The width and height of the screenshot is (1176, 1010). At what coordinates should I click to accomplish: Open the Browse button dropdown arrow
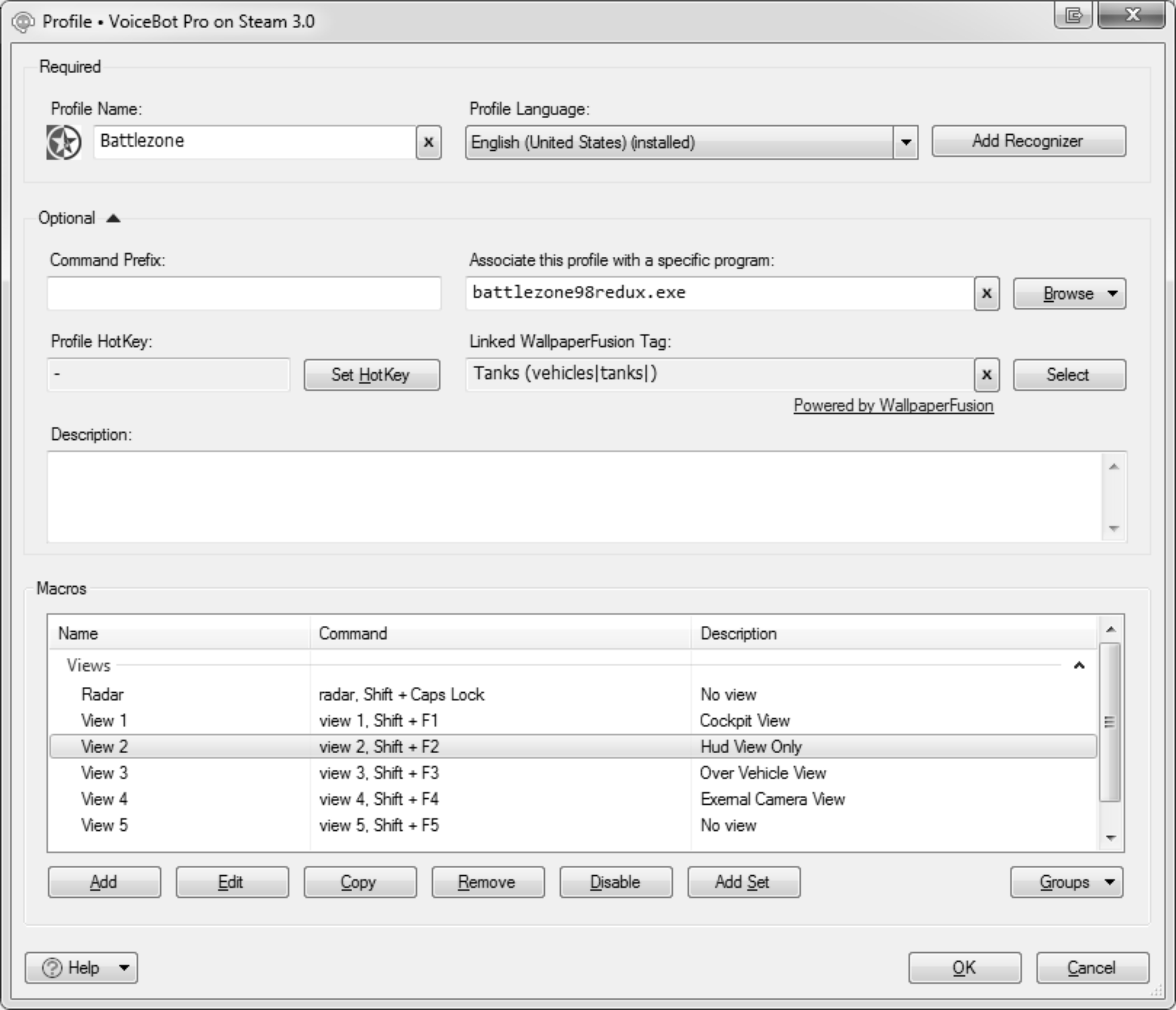pos(1113,293)
